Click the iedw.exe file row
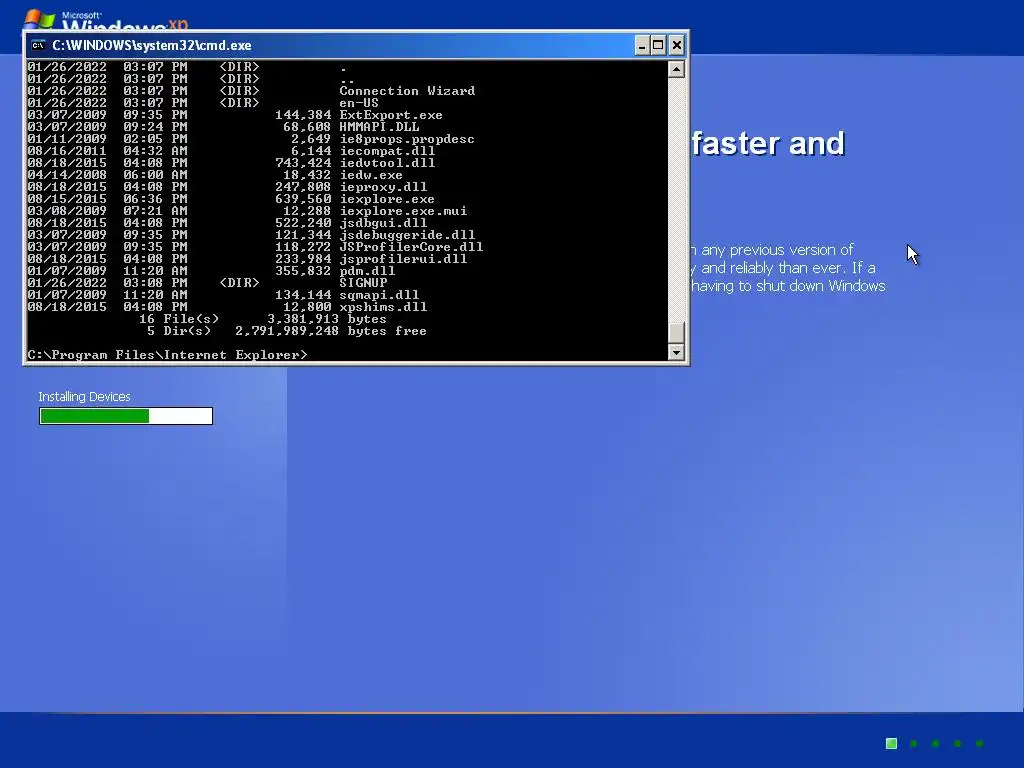The width and height of the screenshot is (1024, 768). (215, 175)
